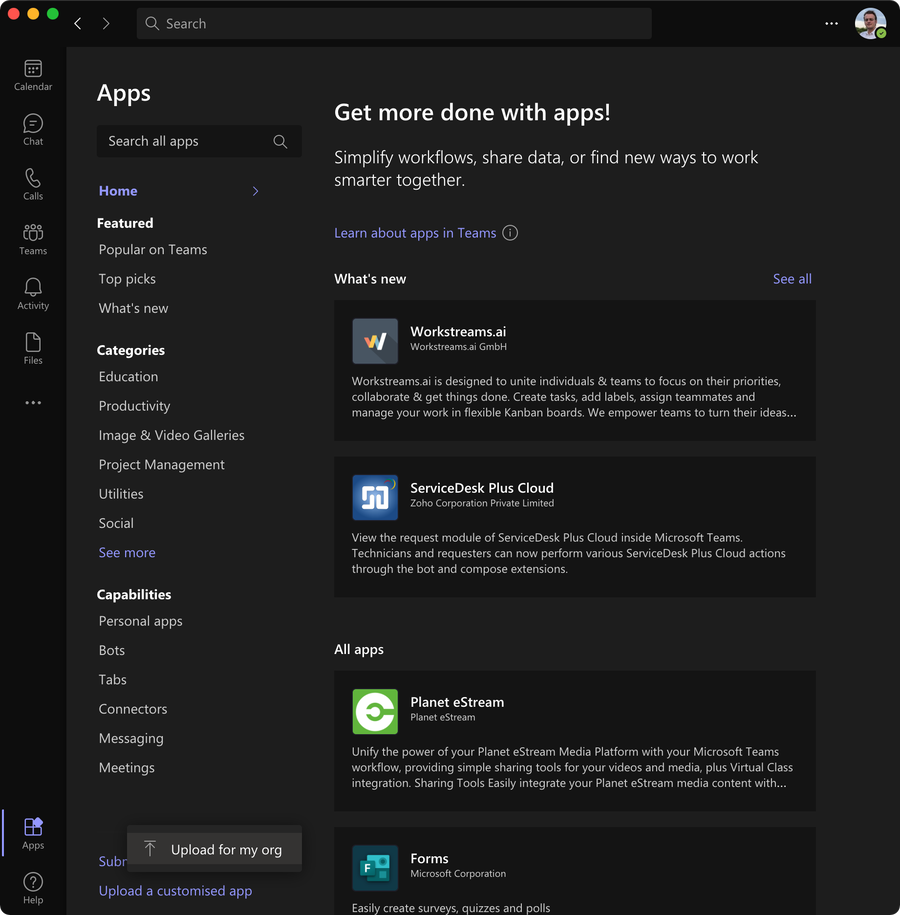Click the Upload for my org button

tap(214, 848)
